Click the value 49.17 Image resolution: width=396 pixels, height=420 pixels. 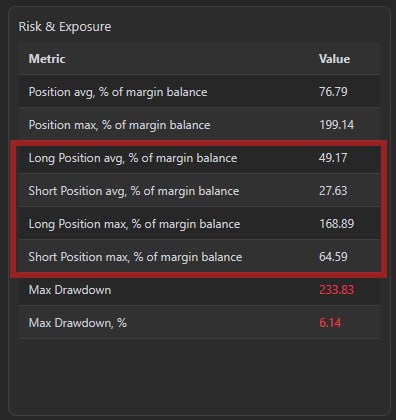coord(333,158)
